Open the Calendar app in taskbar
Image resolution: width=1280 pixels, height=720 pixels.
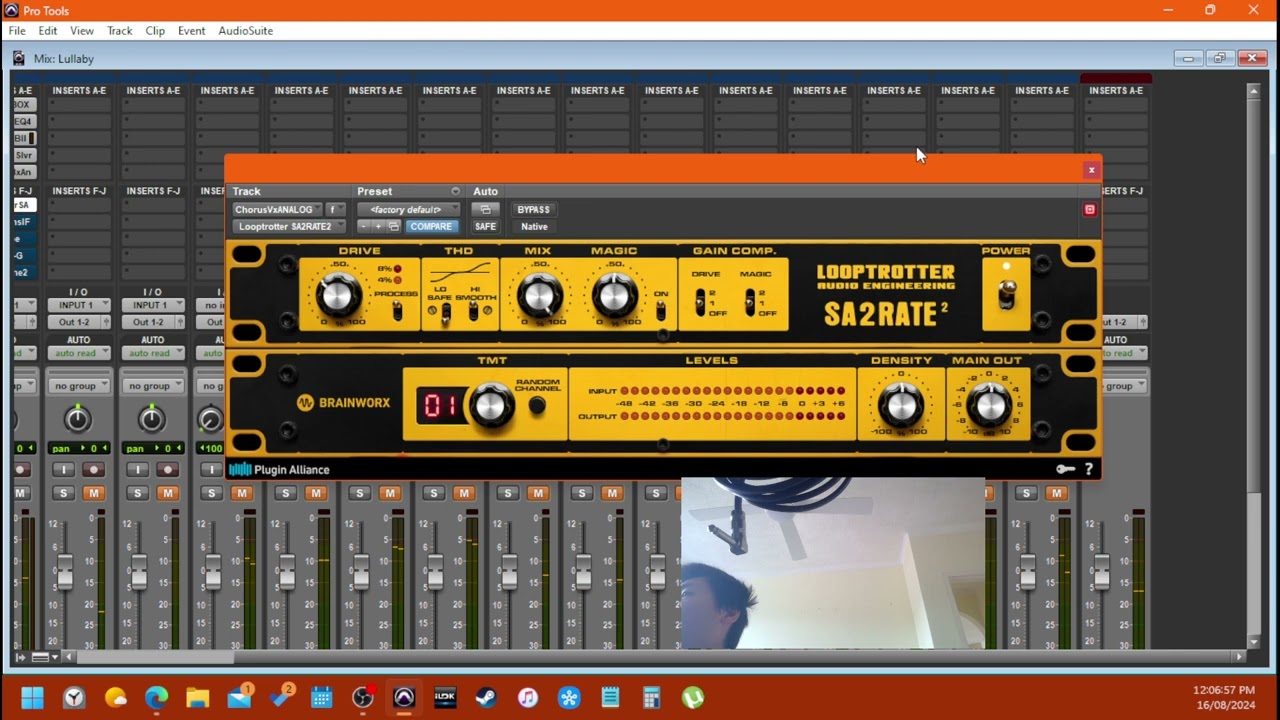(321, 697)
